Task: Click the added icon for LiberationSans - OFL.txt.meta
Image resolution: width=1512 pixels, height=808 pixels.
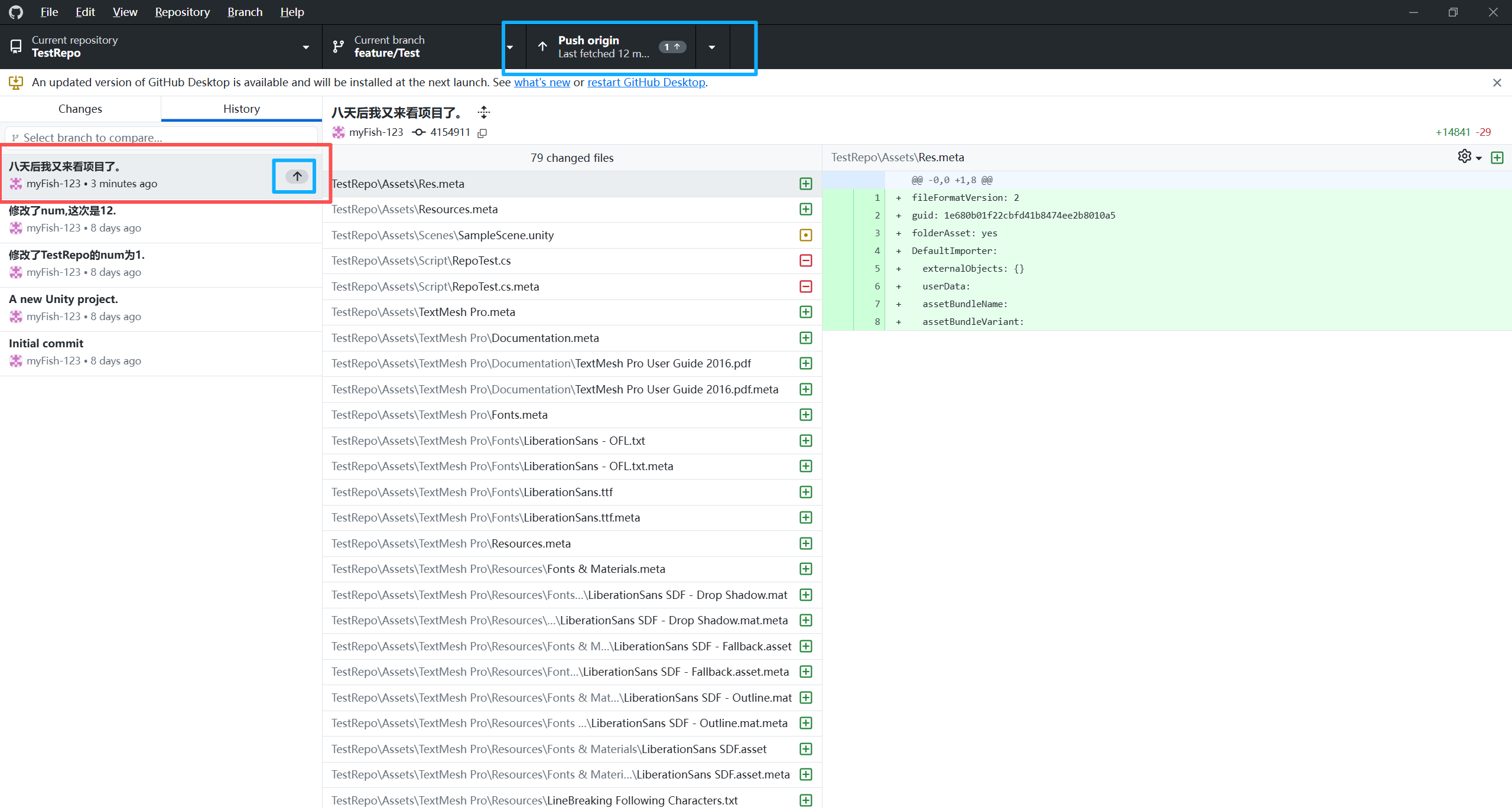Action: coord(805,466)
